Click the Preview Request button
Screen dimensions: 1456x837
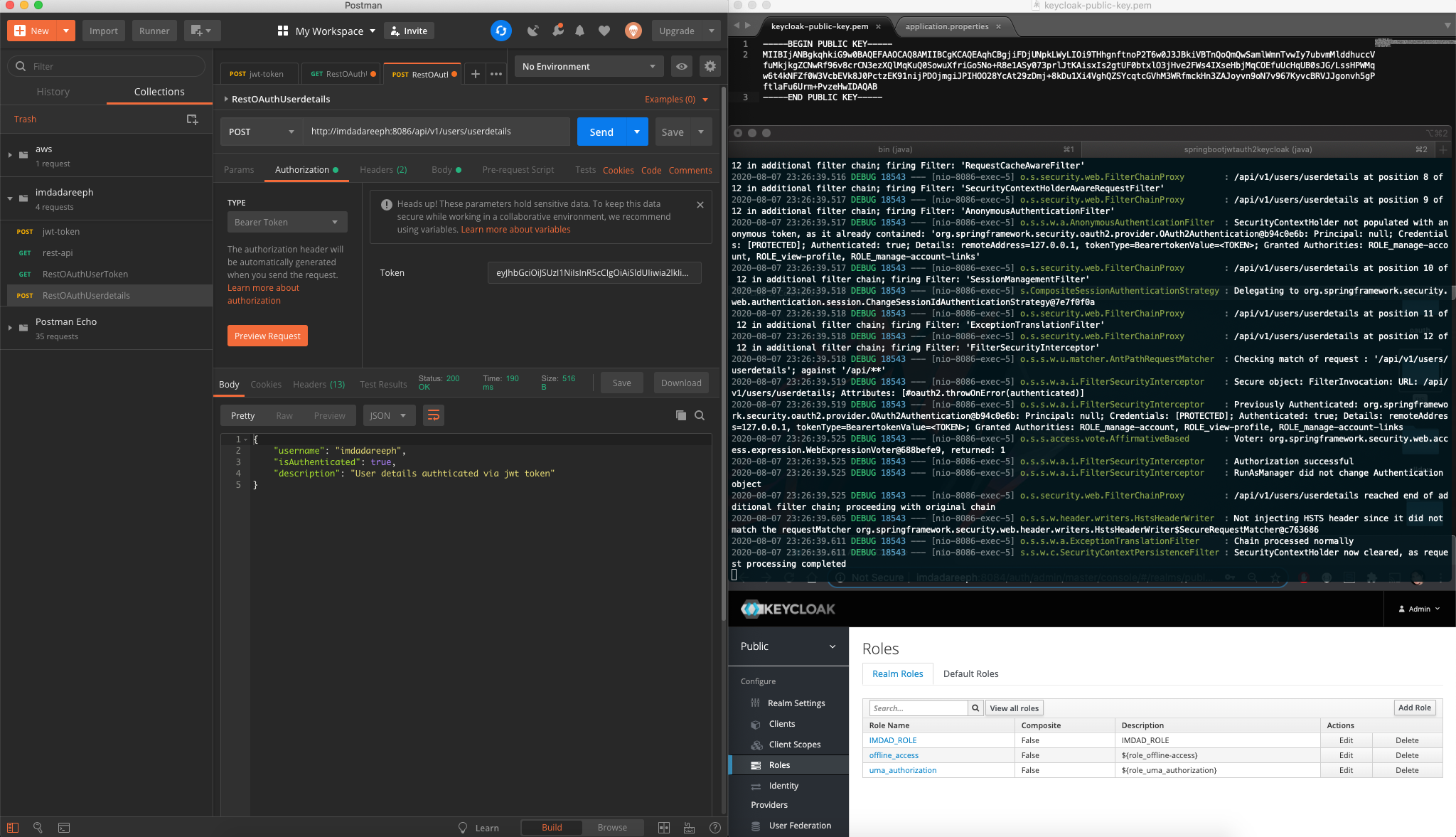(267, 336)
